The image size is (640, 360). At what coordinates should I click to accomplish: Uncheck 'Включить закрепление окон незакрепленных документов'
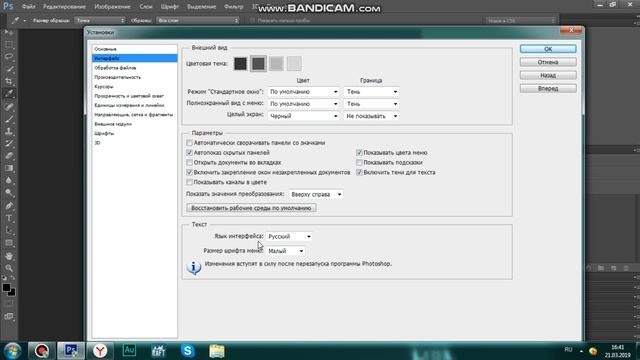coord(189,172)
